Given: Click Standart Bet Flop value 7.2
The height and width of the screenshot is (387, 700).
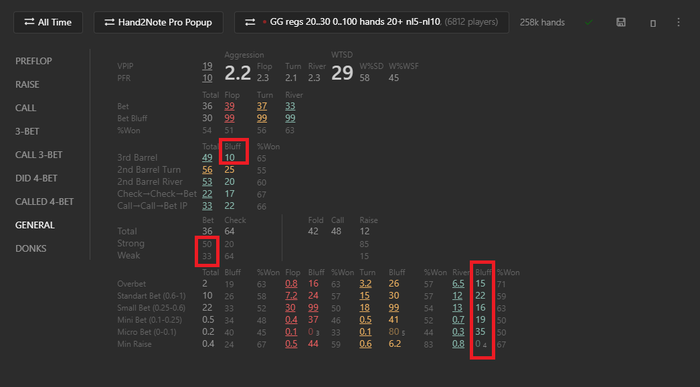Looking at the screenshot, I should pos(291,296).
